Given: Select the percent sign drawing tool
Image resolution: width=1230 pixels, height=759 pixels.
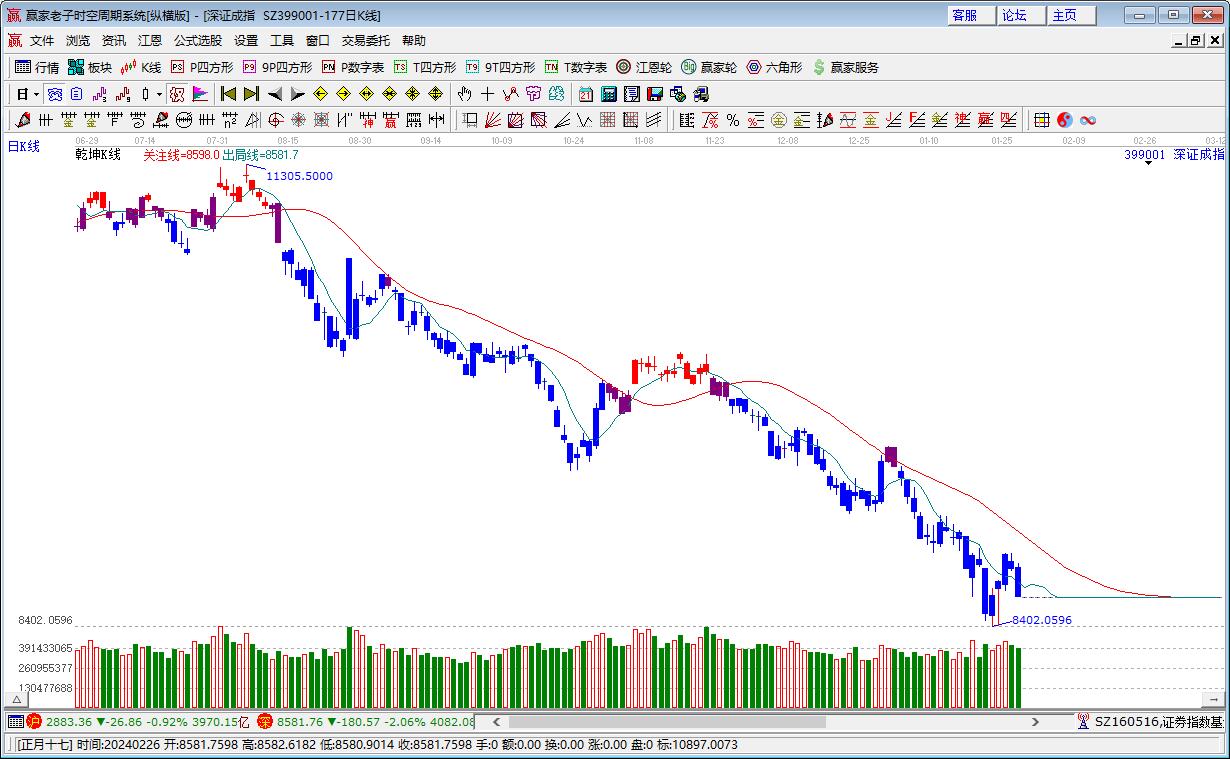Looking at the screenshot, I should (x=733, y=120).
